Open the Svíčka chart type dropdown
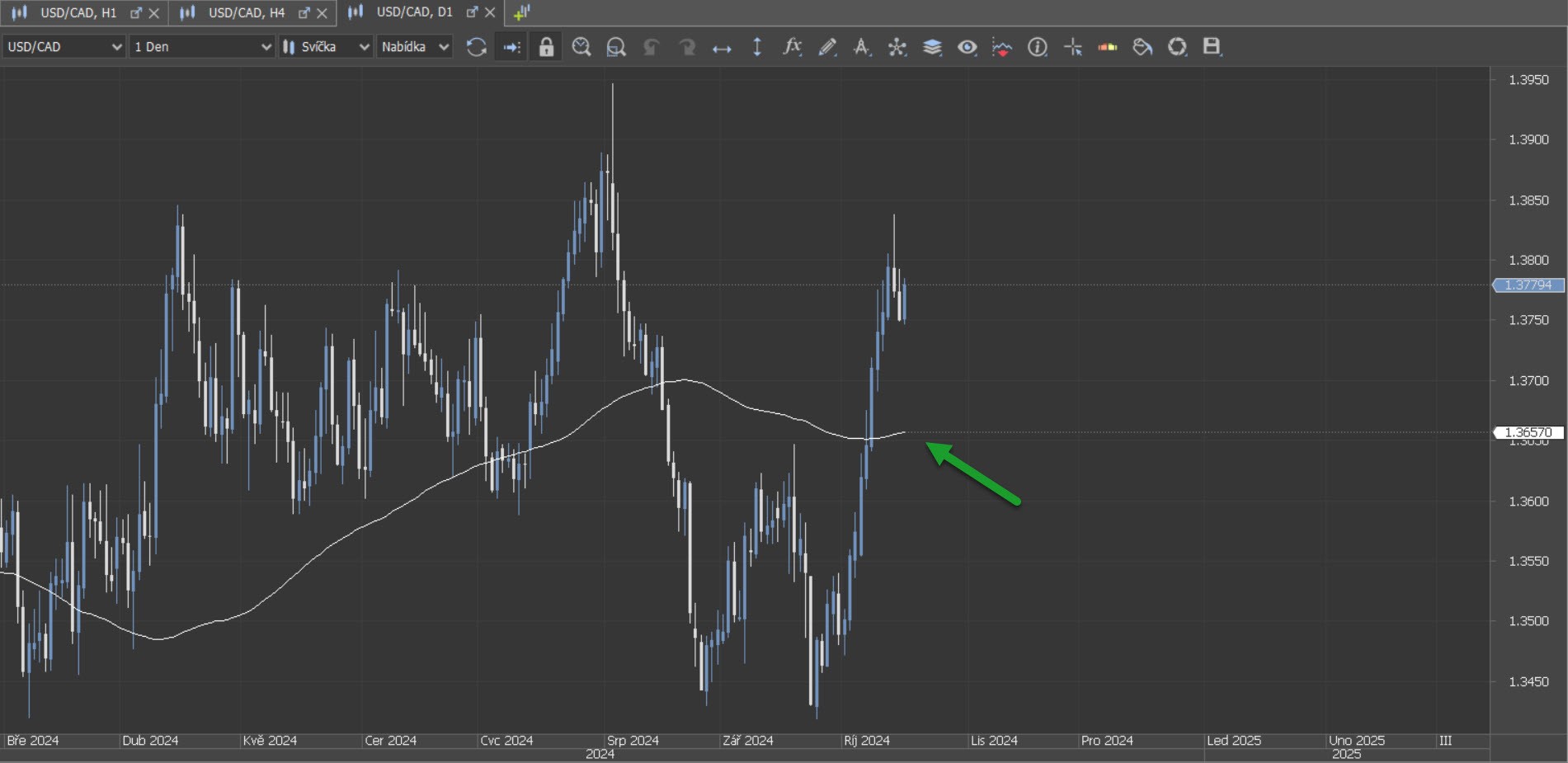The height and width of the screenshot is (763, 1568). (326, 47)
